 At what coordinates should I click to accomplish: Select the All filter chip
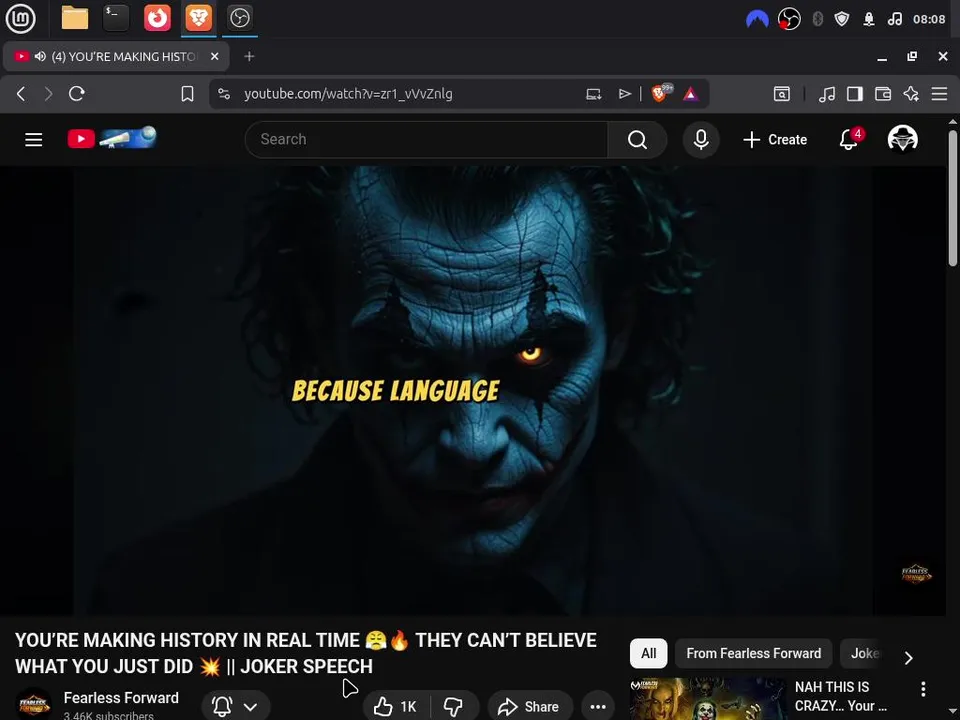(x=648, y=653)
